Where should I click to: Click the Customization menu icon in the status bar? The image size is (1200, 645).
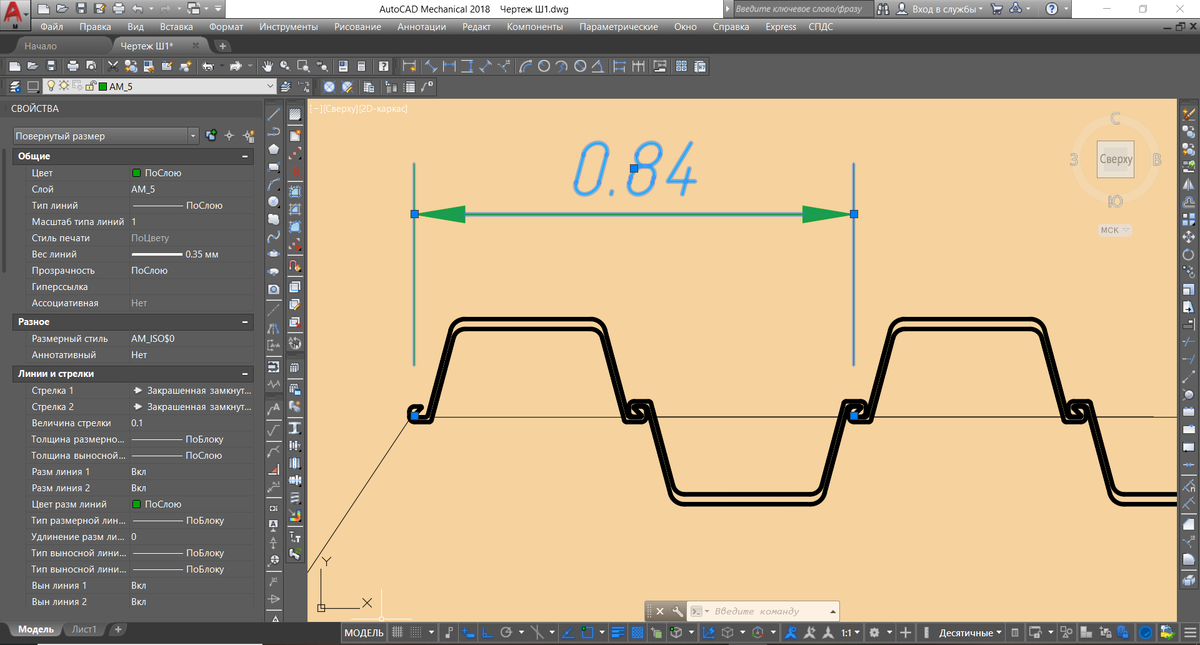[1189, 633]
